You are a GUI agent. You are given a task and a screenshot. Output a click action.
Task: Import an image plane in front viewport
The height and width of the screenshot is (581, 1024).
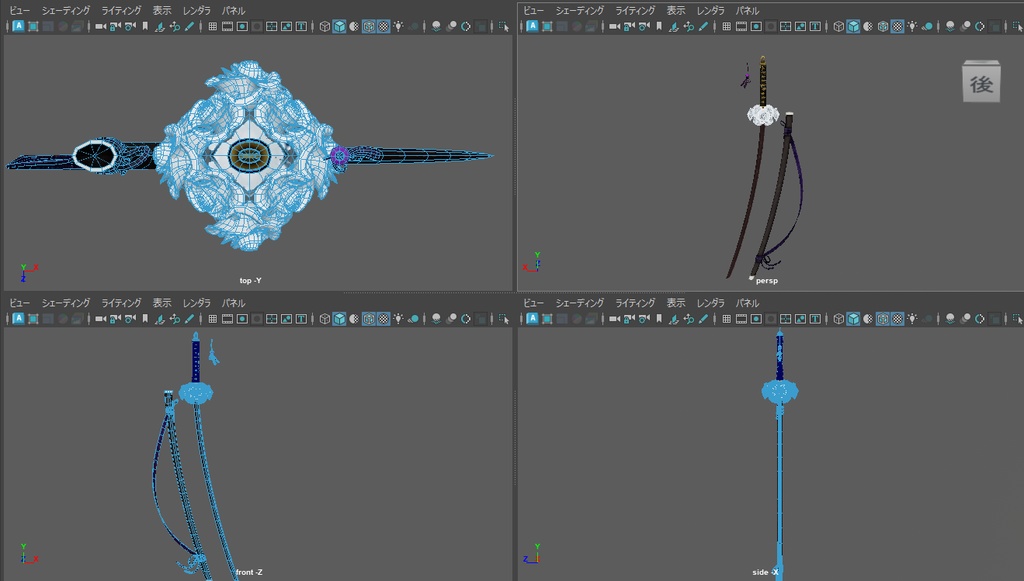tap(160, 319)
